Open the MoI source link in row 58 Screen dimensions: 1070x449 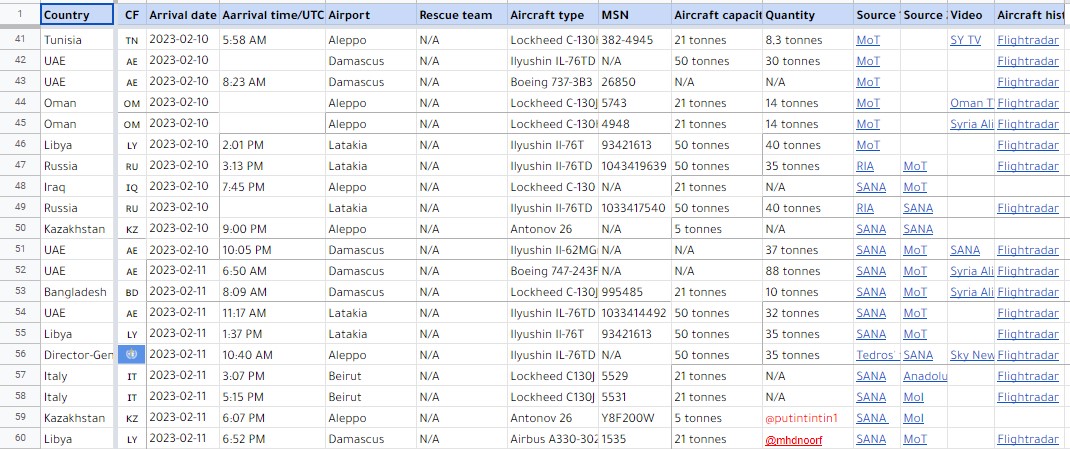(914, 397)
